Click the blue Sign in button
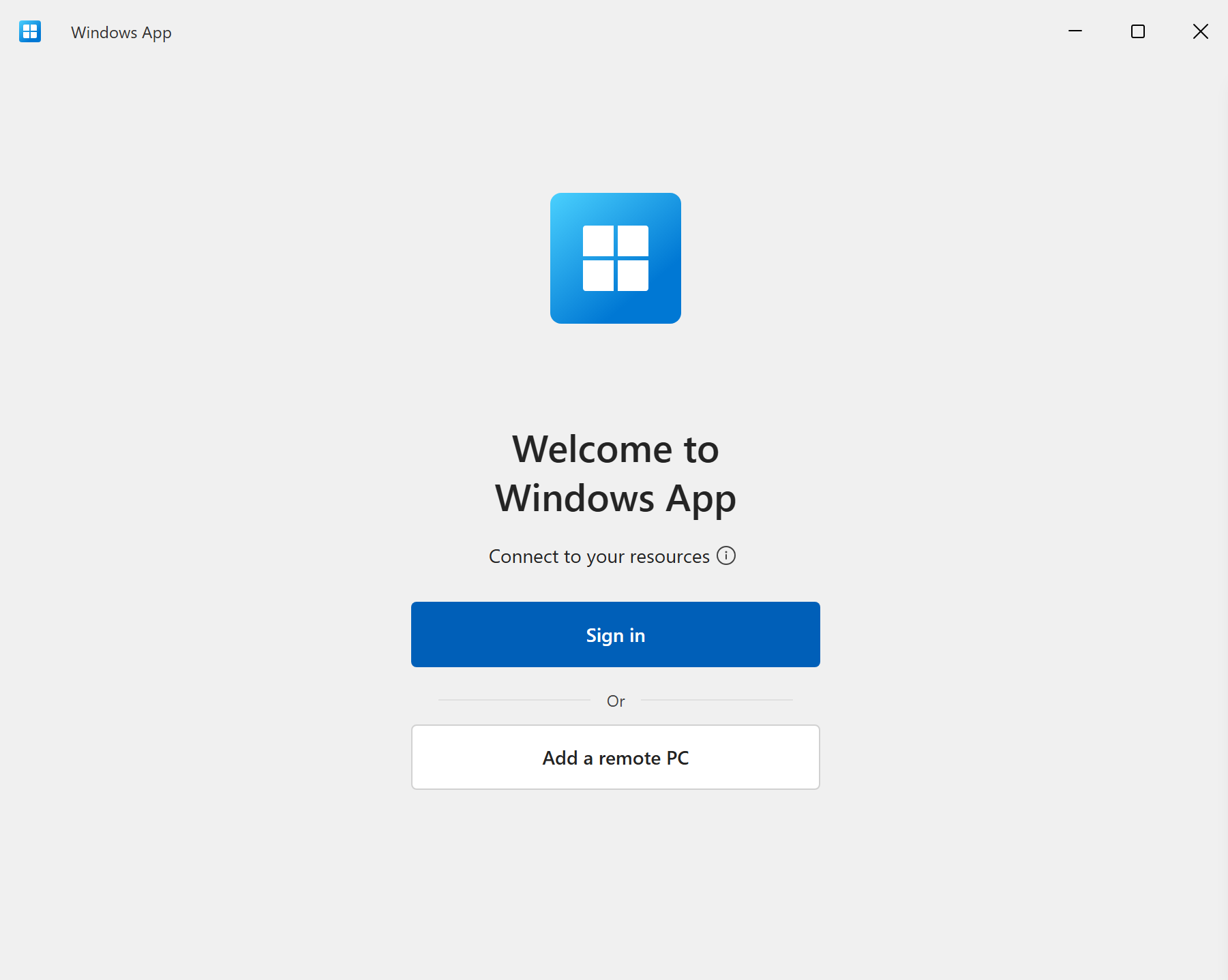 [615, 634]
